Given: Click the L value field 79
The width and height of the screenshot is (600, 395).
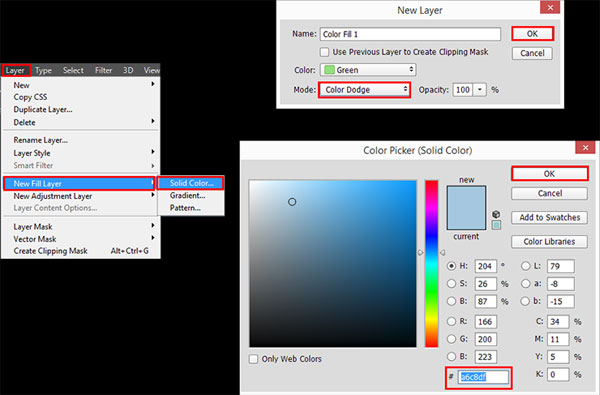Looking at the screenshot, I should [561, 266].
